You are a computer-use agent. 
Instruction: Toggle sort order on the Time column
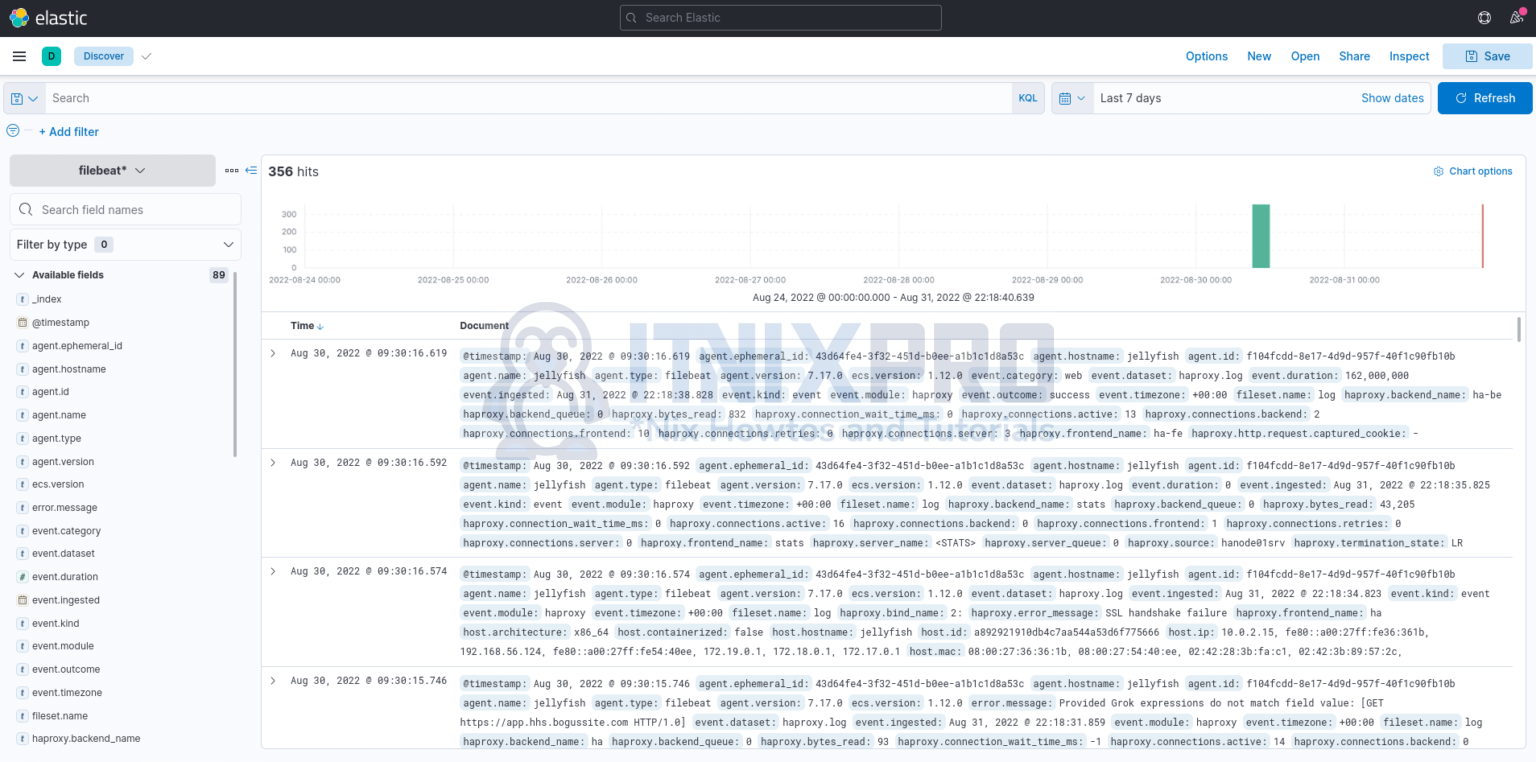point(307,325)
